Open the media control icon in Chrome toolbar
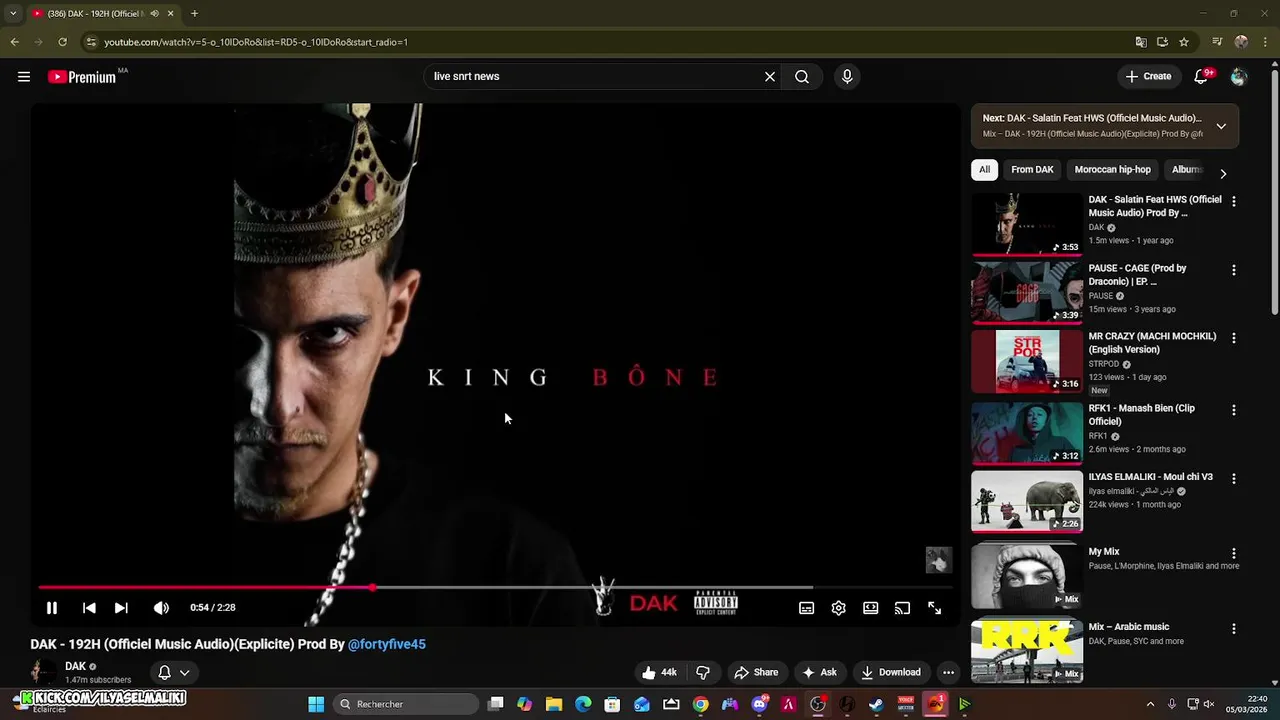Screen dimensions: 1280x720 [1217, 42]
